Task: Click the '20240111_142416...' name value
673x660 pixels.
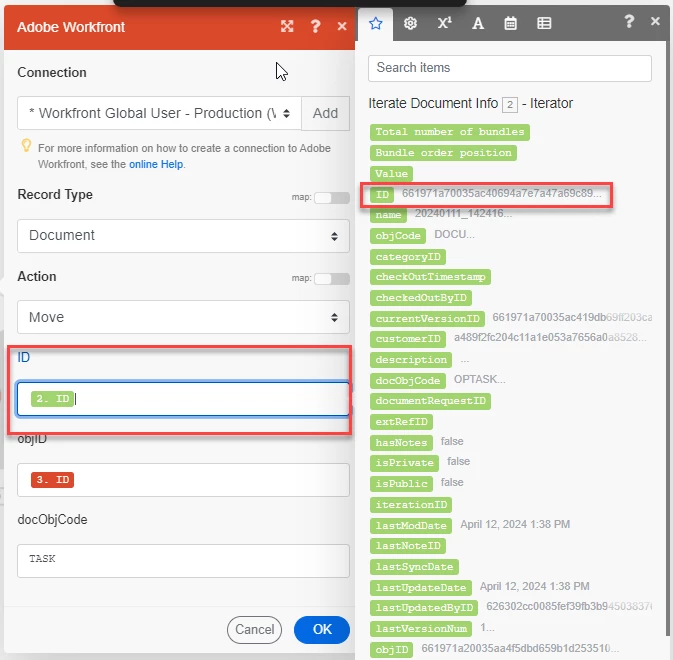Action: pyautogui.click(x=464, y=213)
